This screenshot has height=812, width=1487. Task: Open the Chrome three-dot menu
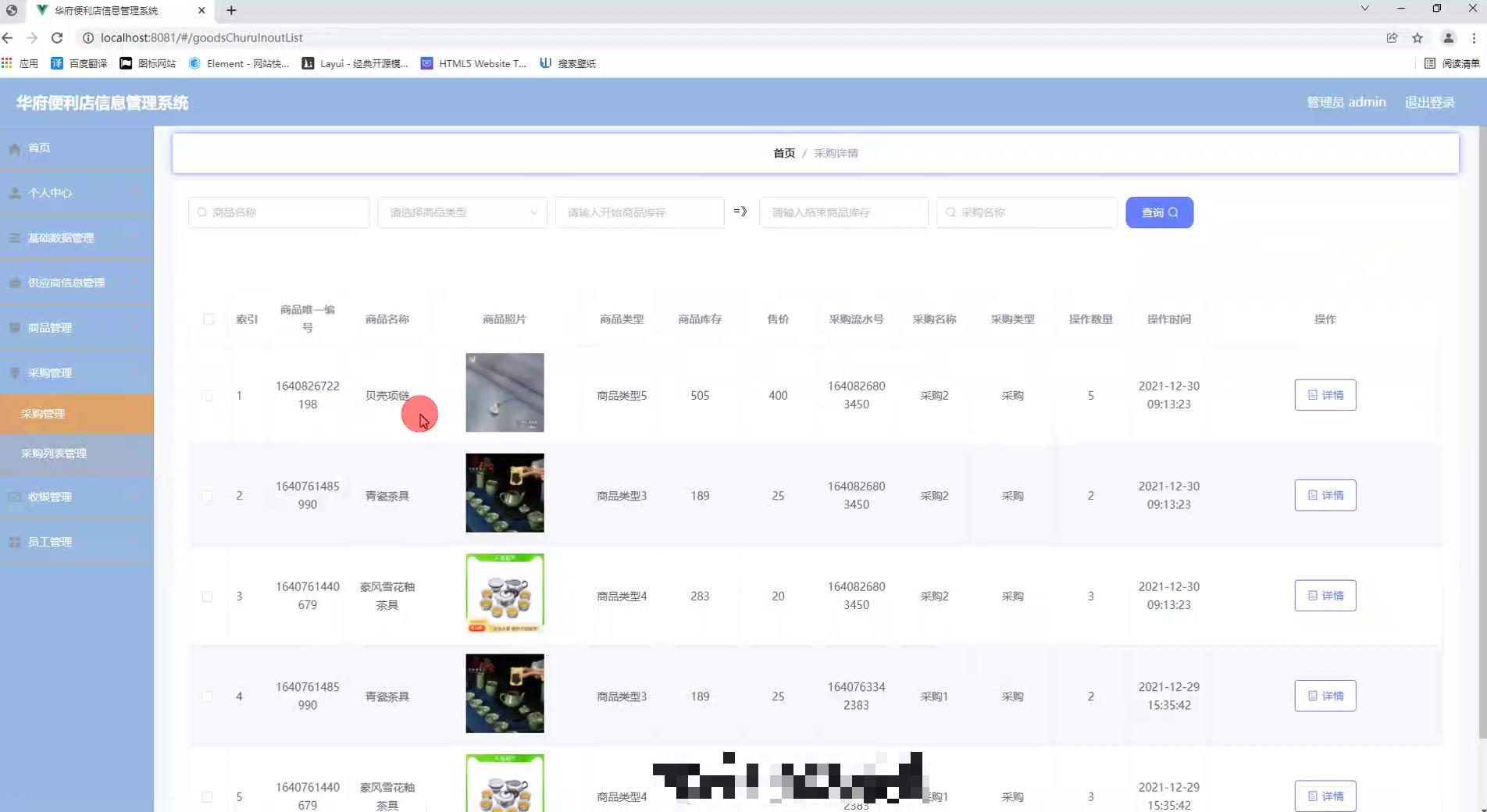coord(1474,37)
